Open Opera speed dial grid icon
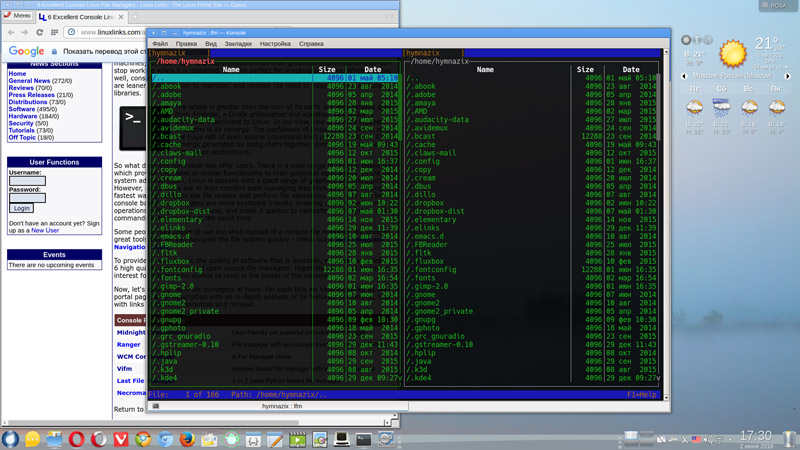The image size is (800, 450). [55, 32]
